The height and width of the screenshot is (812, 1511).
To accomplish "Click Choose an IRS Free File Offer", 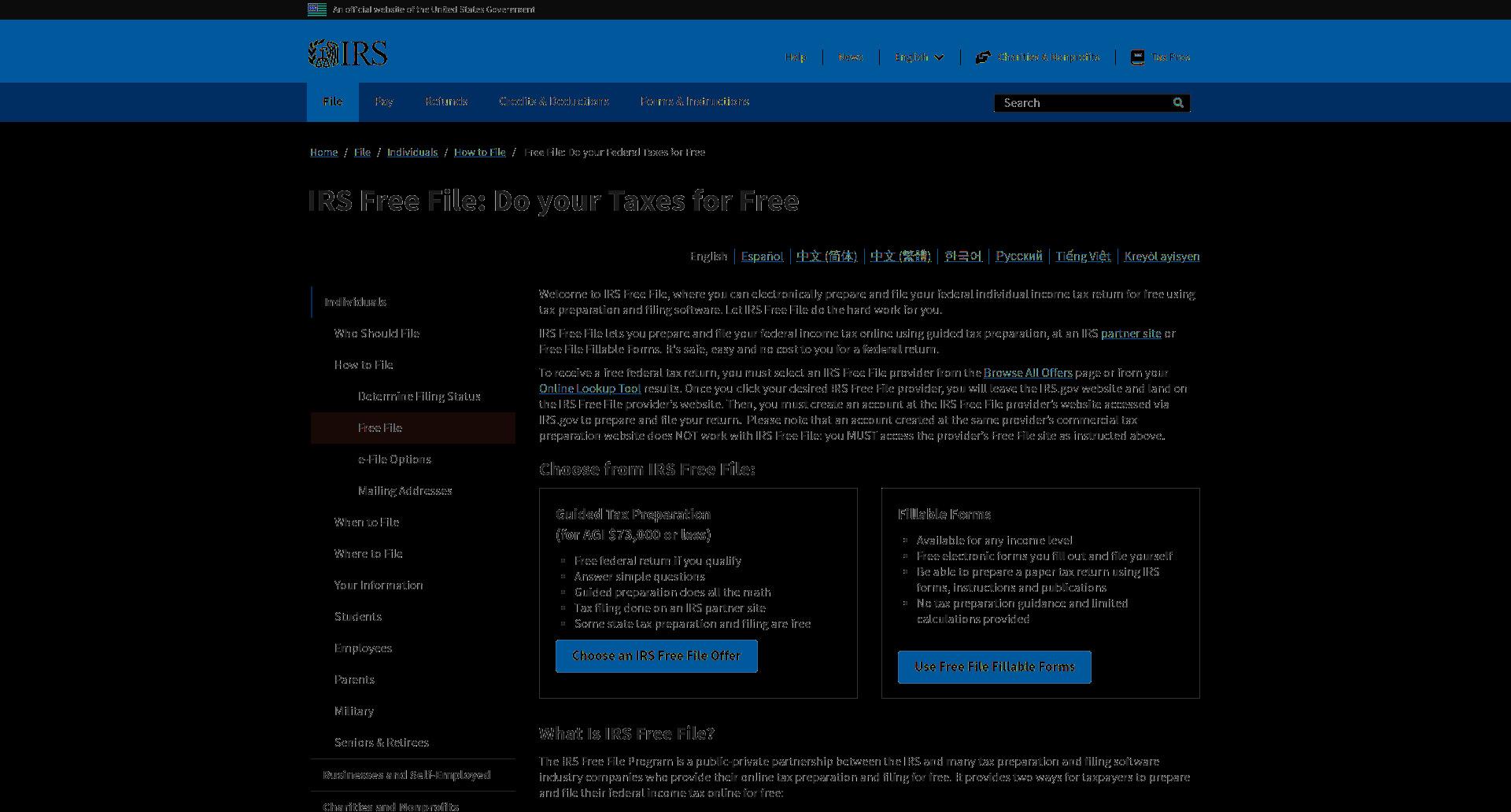I will pyautogui.click(x=656, y=656).
